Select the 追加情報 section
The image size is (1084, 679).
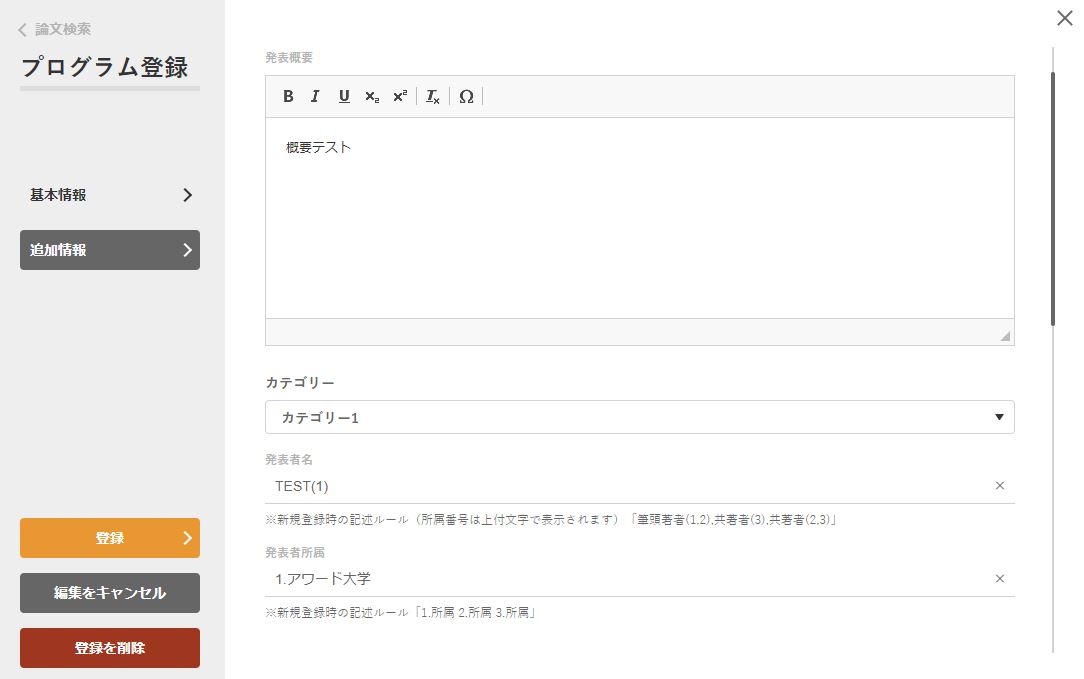pyautogui.click(x=110, y=250)
